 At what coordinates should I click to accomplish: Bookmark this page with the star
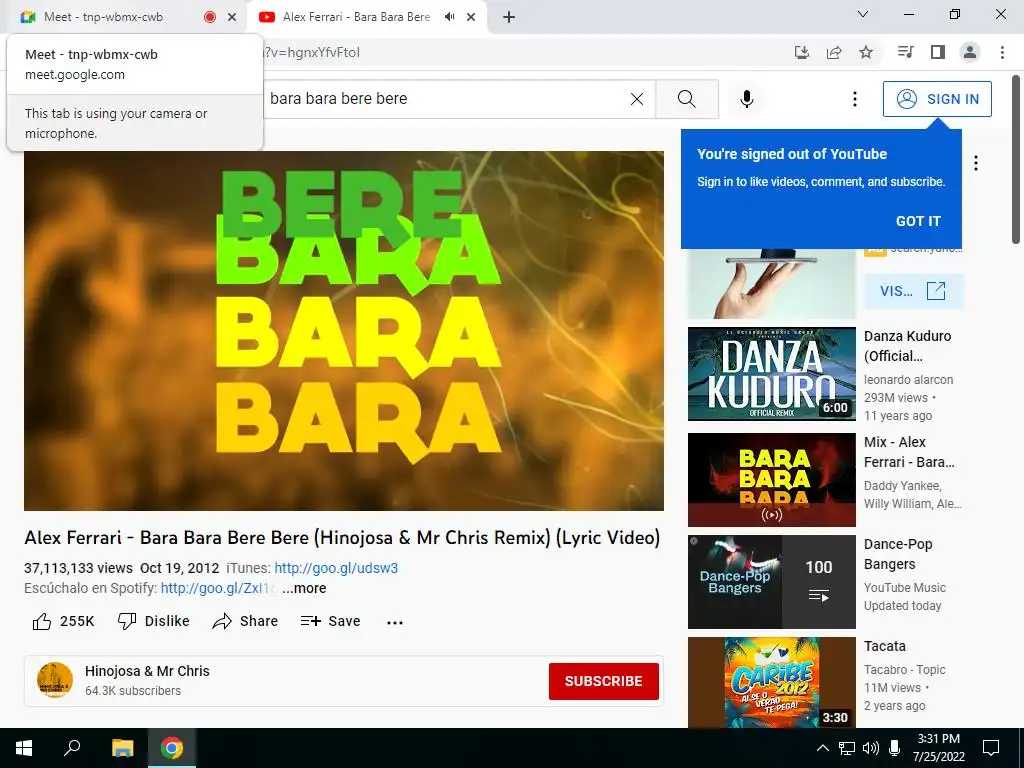coord(866,52)
